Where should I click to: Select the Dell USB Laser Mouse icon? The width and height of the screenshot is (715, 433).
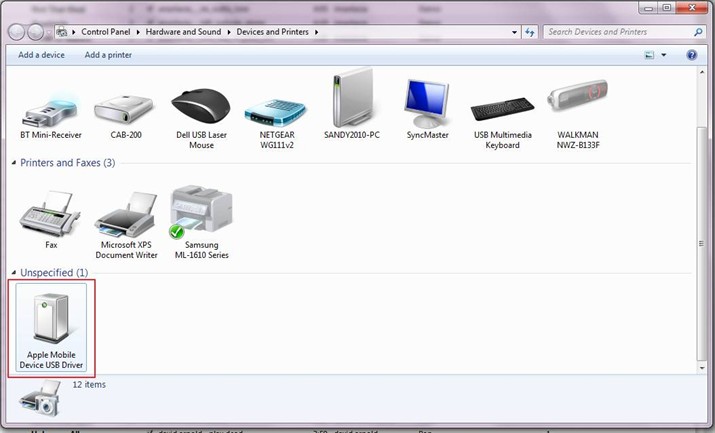[201, 108]
